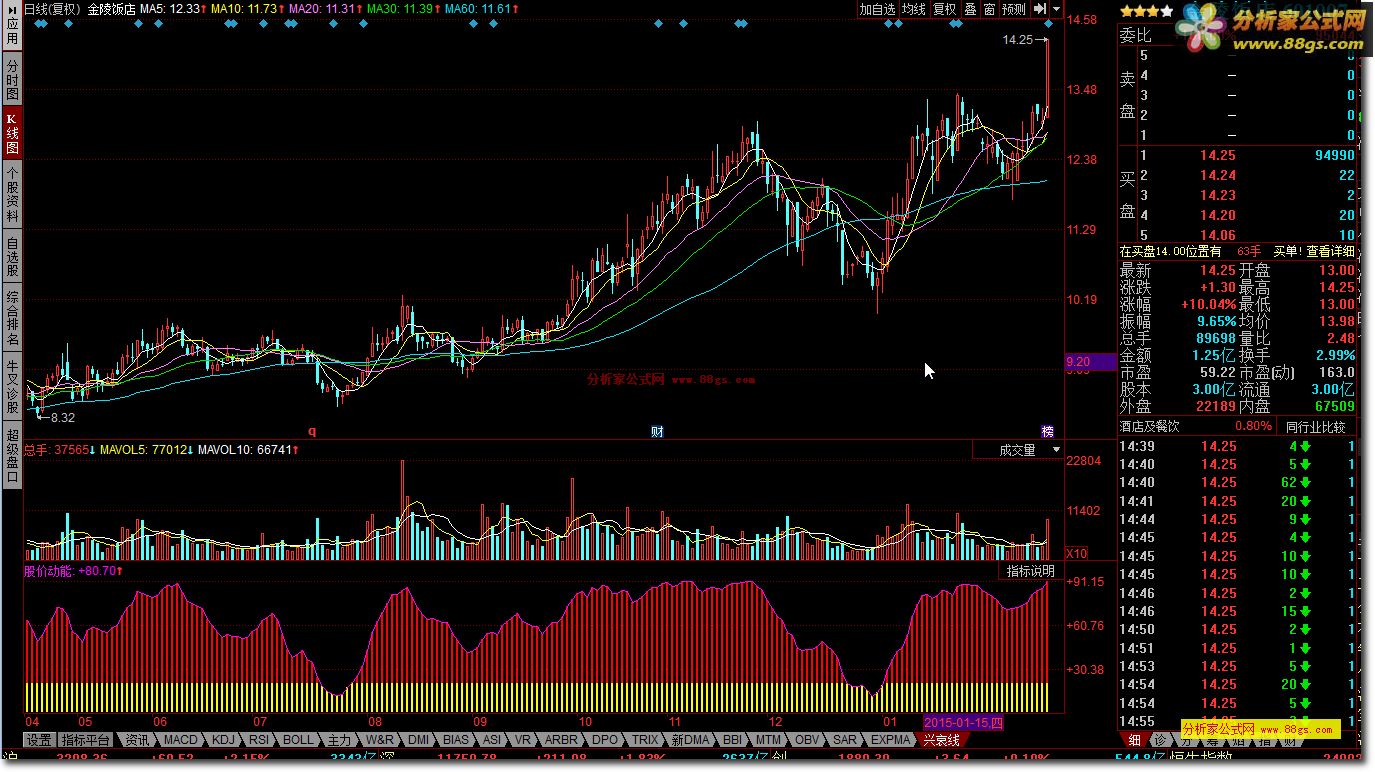Image resolution: width=1375 pixels, height=772 pixels.
Task: Open the 指标平台 indicator platform tab
Action: [x=85, y=740]
